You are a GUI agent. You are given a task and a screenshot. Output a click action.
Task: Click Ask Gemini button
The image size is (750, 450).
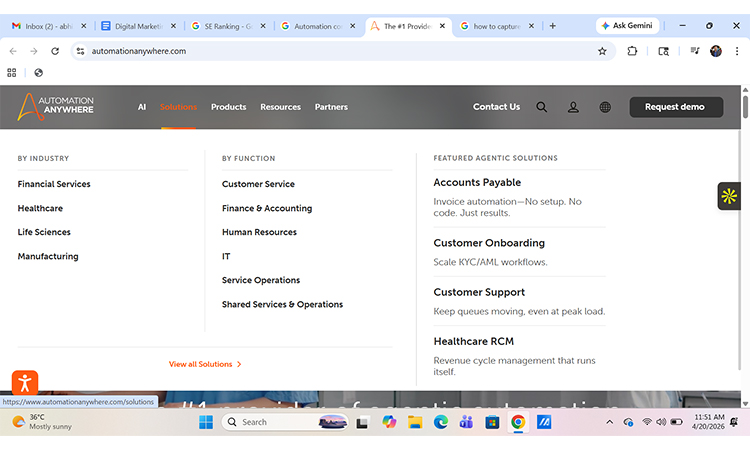click(x=627, y=26)
